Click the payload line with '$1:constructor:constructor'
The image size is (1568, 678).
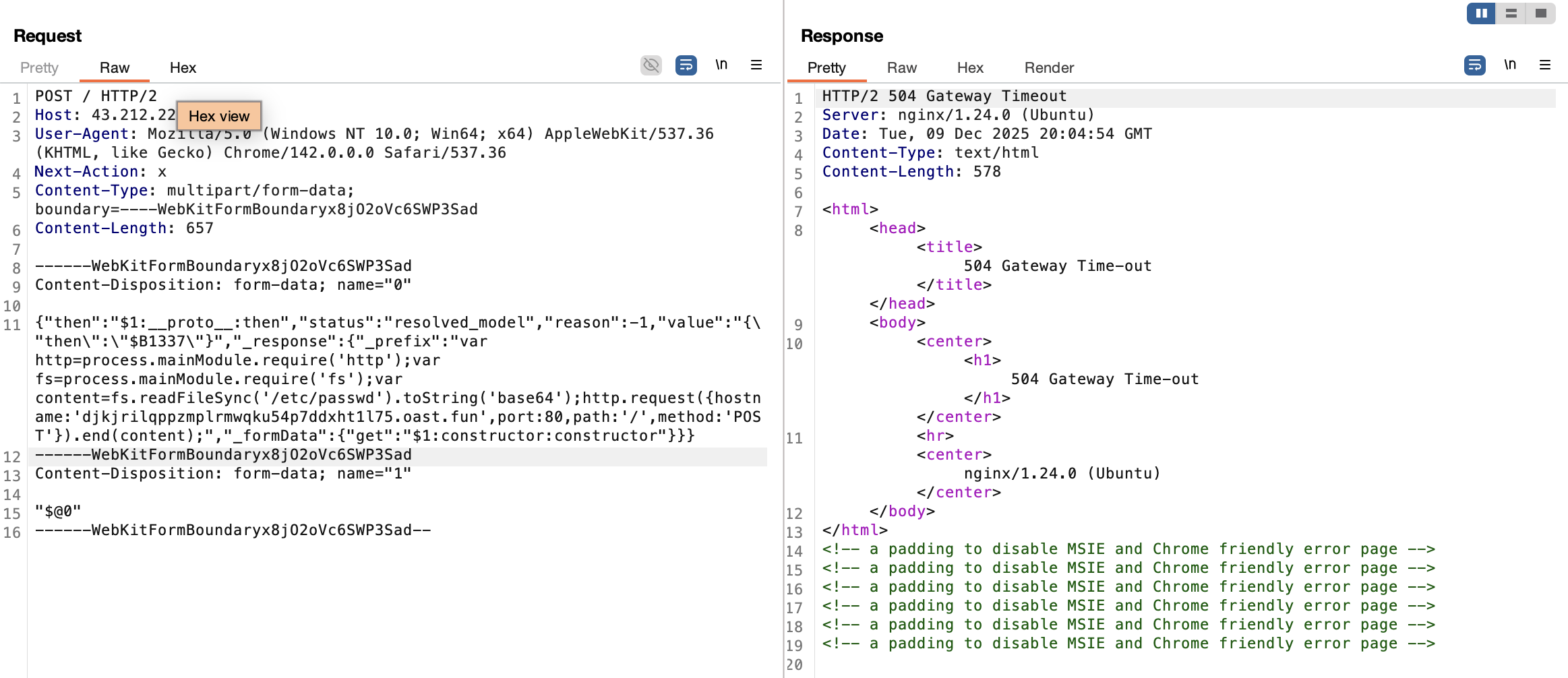[365, 436]
